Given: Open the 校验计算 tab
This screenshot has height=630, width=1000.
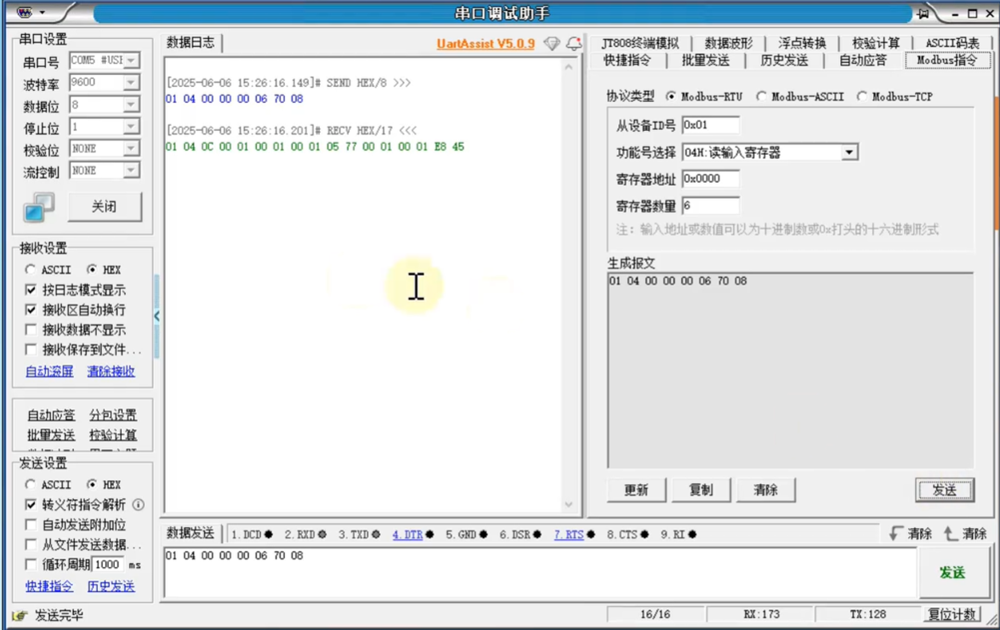Looking at the screenshot, I should pyautogui.click(x=875, y=43).
